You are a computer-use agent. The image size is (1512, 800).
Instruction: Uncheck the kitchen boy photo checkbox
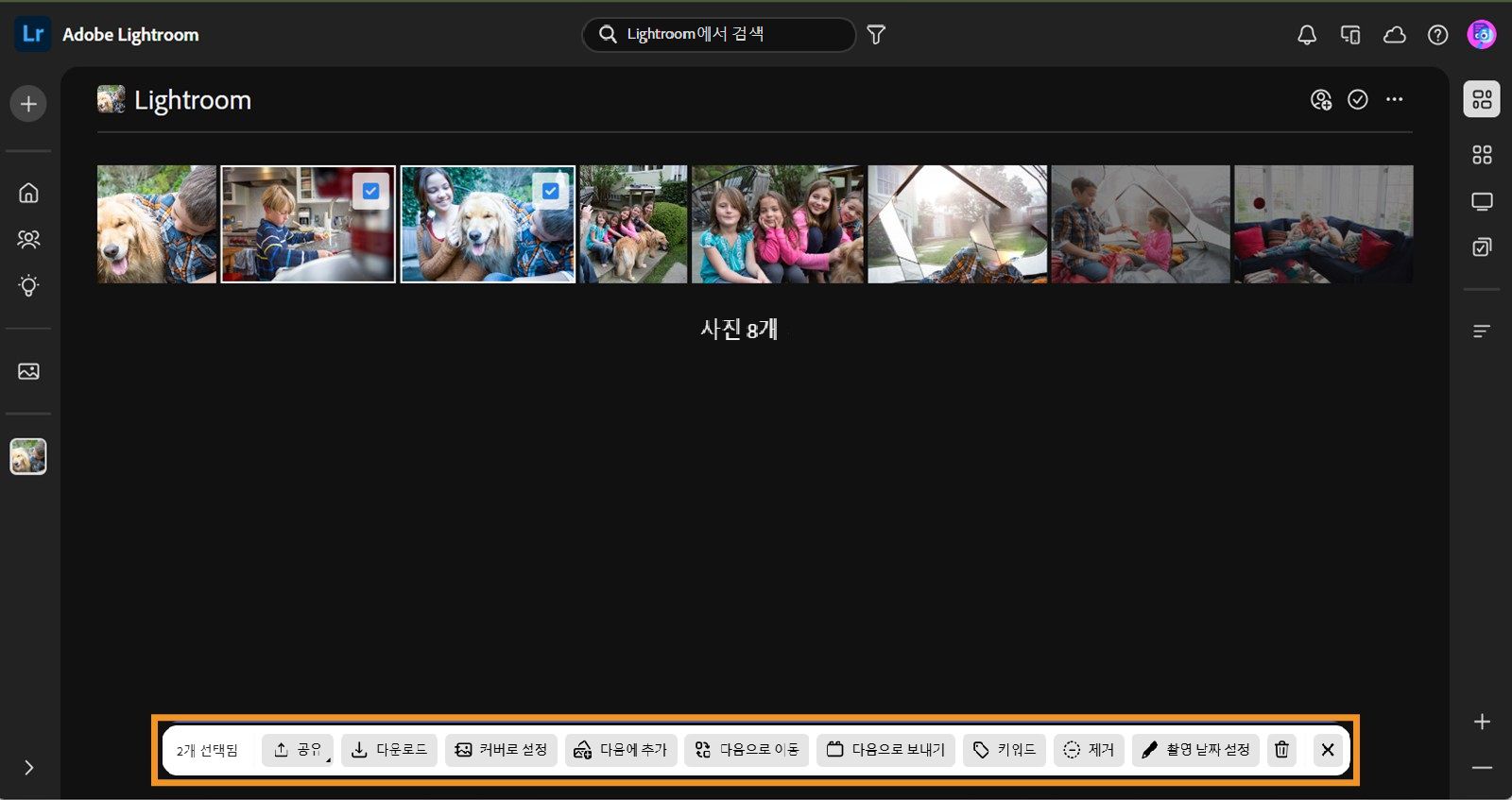370,191
